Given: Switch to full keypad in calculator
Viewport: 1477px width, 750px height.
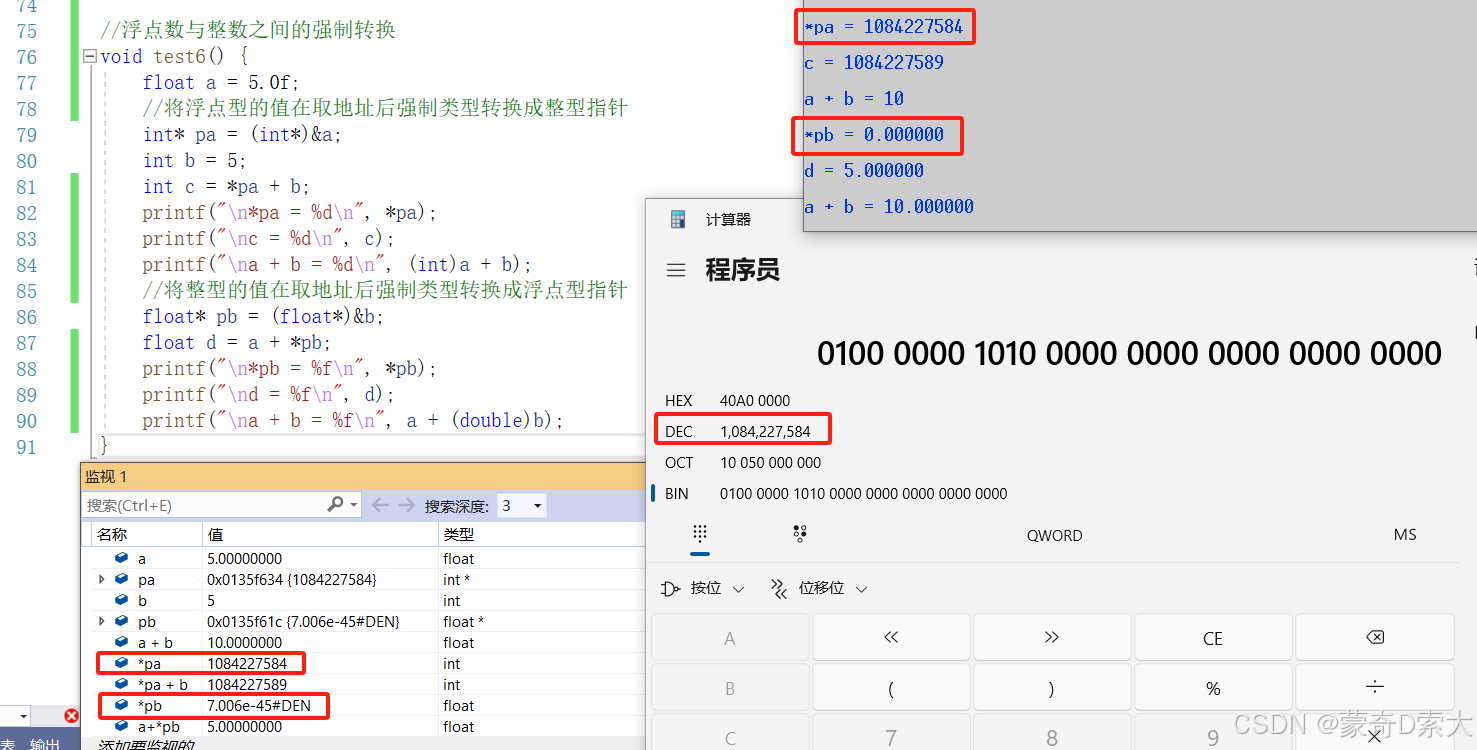Looking at the screenshot, I should (700, 534).
